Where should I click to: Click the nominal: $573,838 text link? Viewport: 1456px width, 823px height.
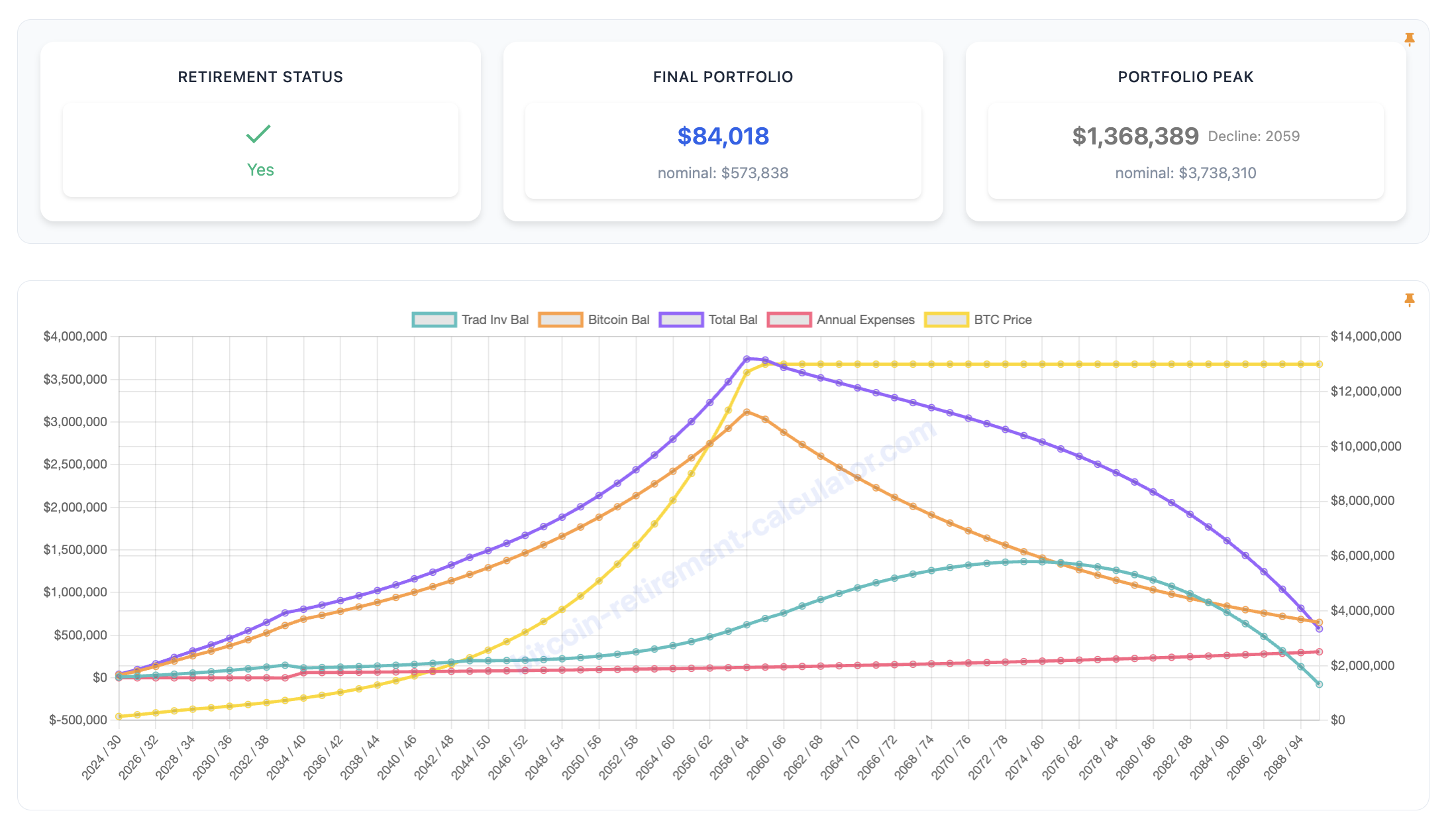tap(723, 173)
